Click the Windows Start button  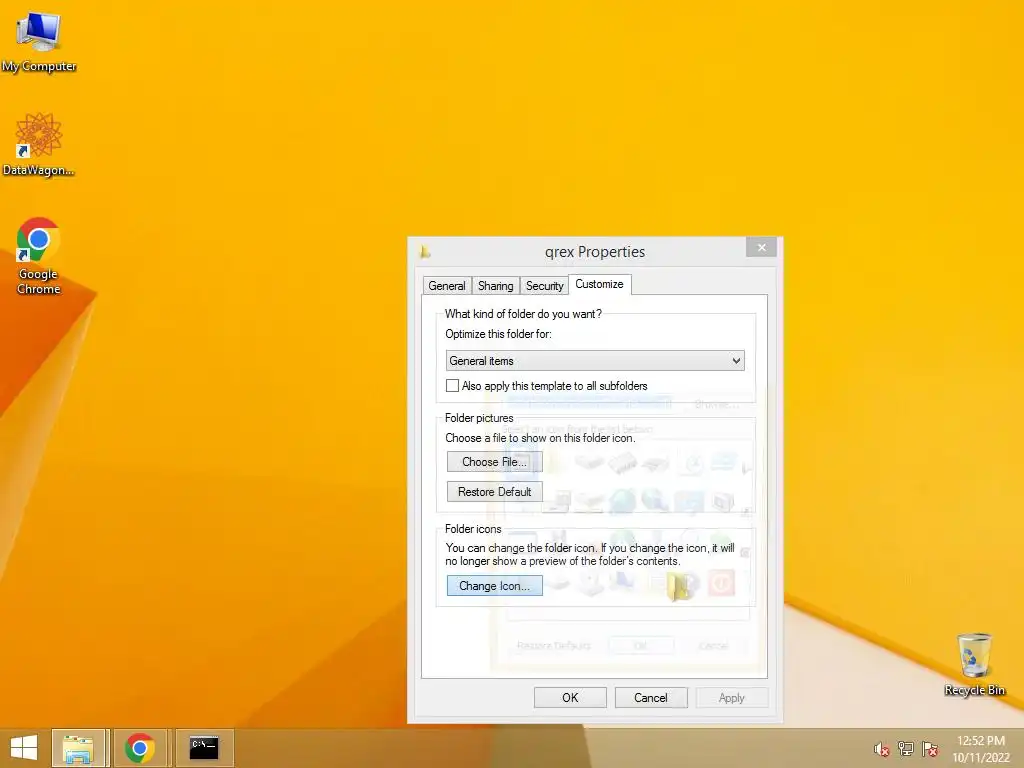click(x=24, y=748)
